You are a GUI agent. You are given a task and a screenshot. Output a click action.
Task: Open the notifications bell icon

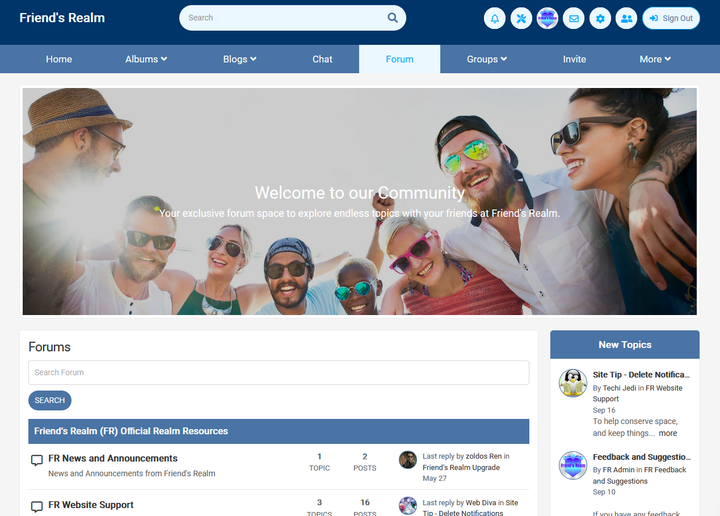pyautogui.click(x=495, y=18)
